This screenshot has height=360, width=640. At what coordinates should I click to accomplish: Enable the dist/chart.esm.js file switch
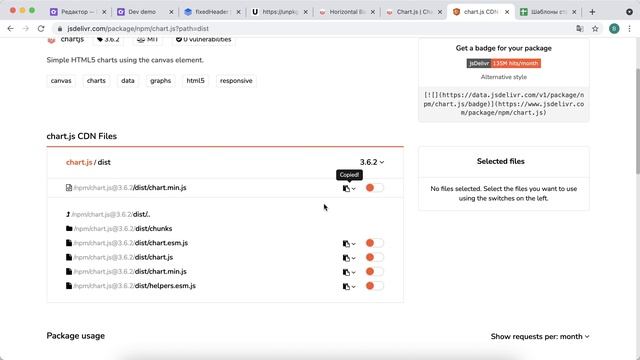[x=374, y=243]
